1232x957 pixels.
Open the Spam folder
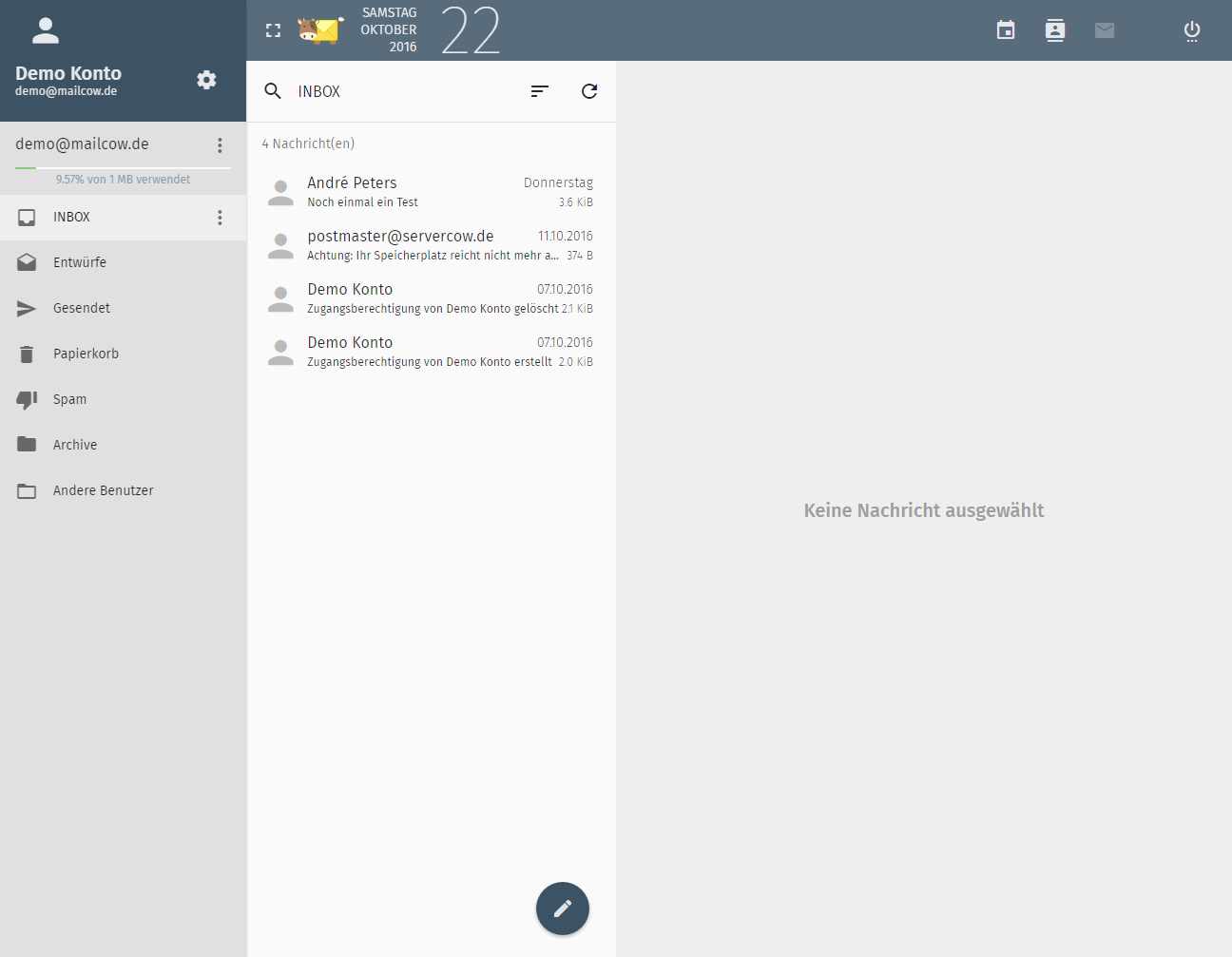pos(69,399)
